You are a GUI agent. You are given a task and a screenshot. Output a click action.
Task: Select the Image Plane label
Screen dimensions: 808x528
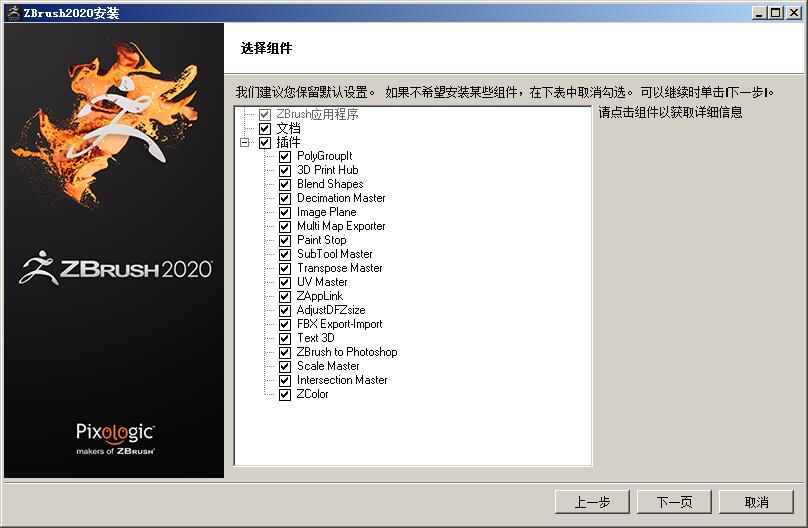[x=327, y=212]
